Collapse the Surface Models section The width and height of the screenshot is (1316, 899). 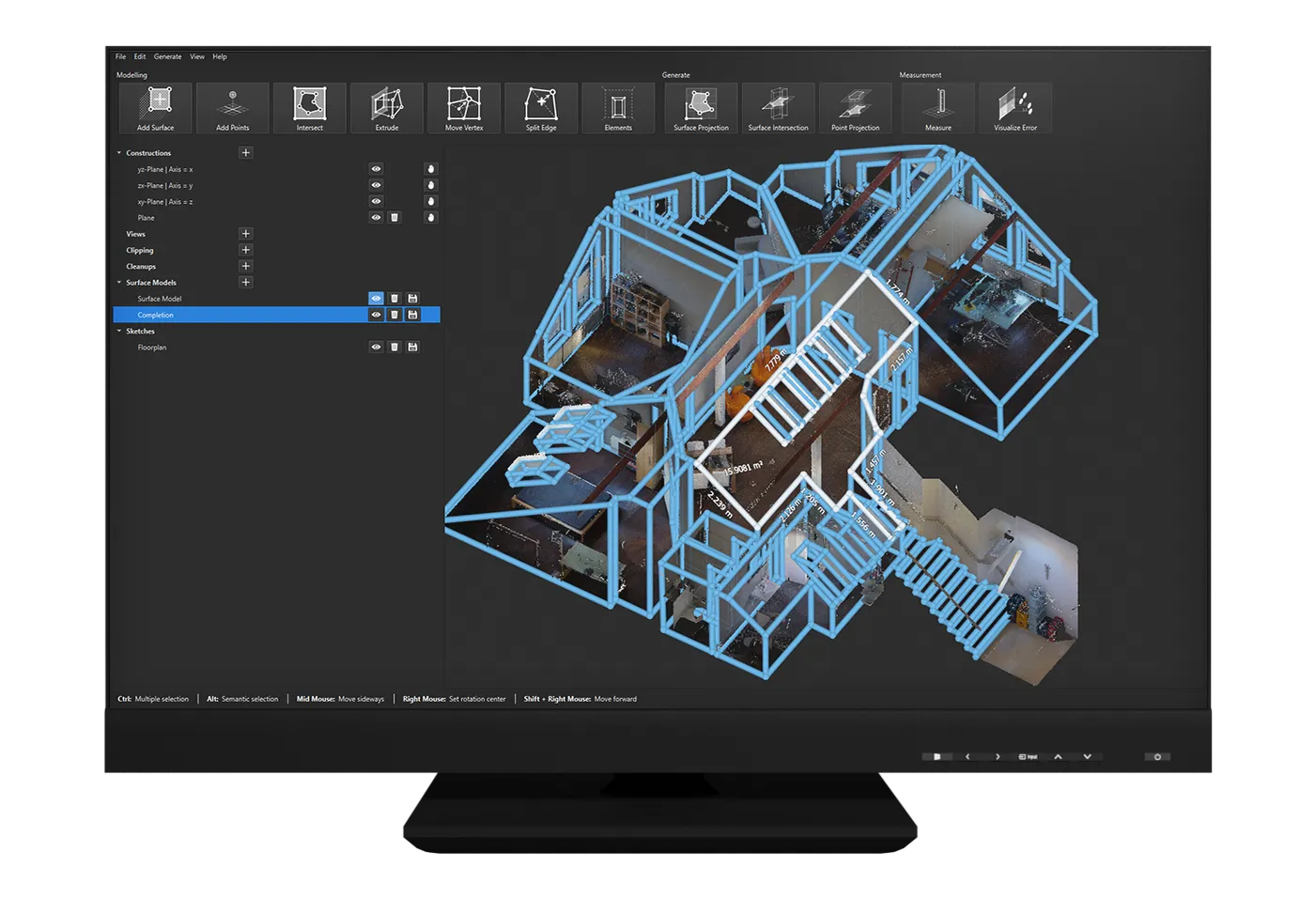pos(119,283)
